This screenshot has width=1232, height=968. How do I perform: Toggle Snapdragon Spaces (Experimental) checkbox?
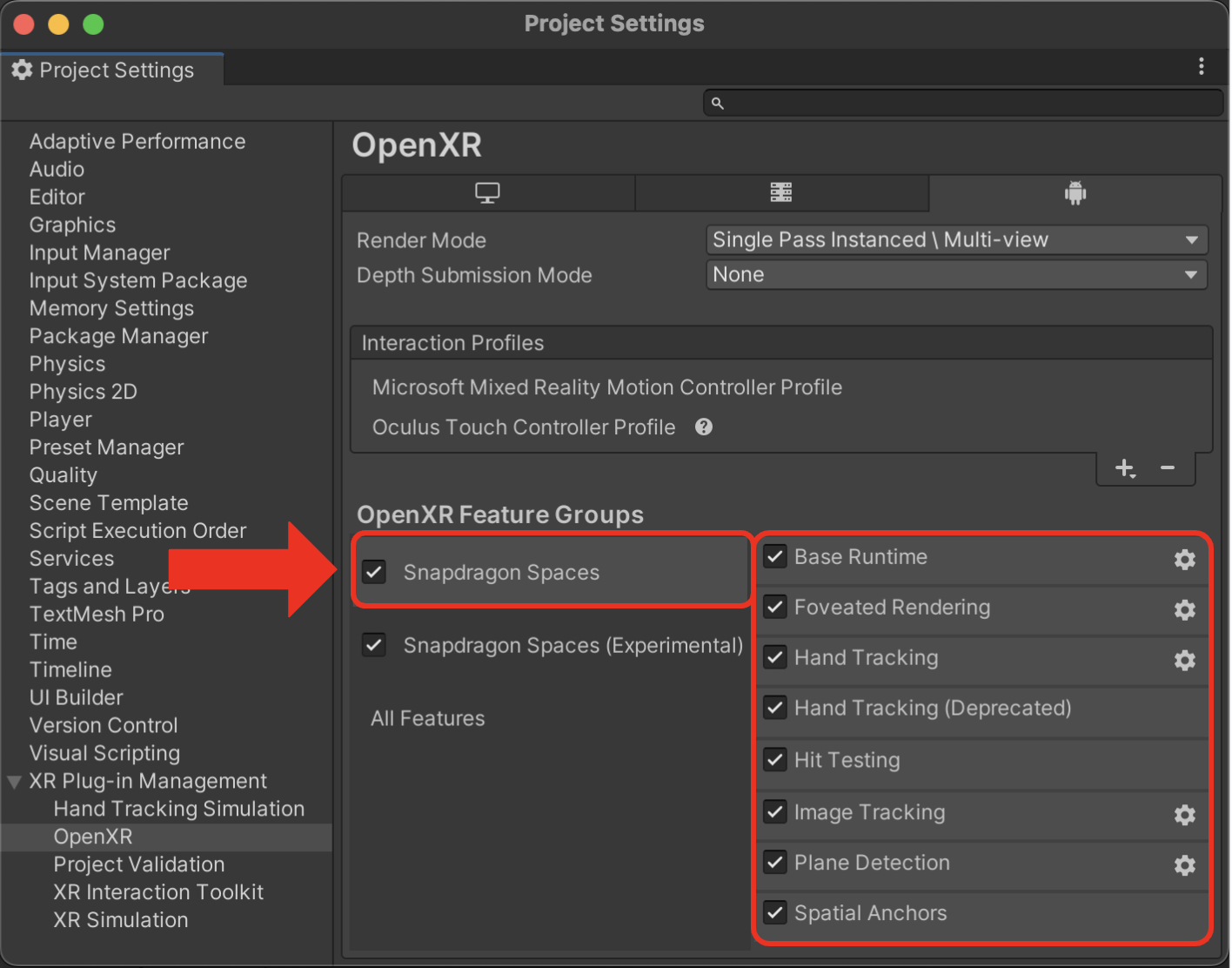[x=374, y=645]
